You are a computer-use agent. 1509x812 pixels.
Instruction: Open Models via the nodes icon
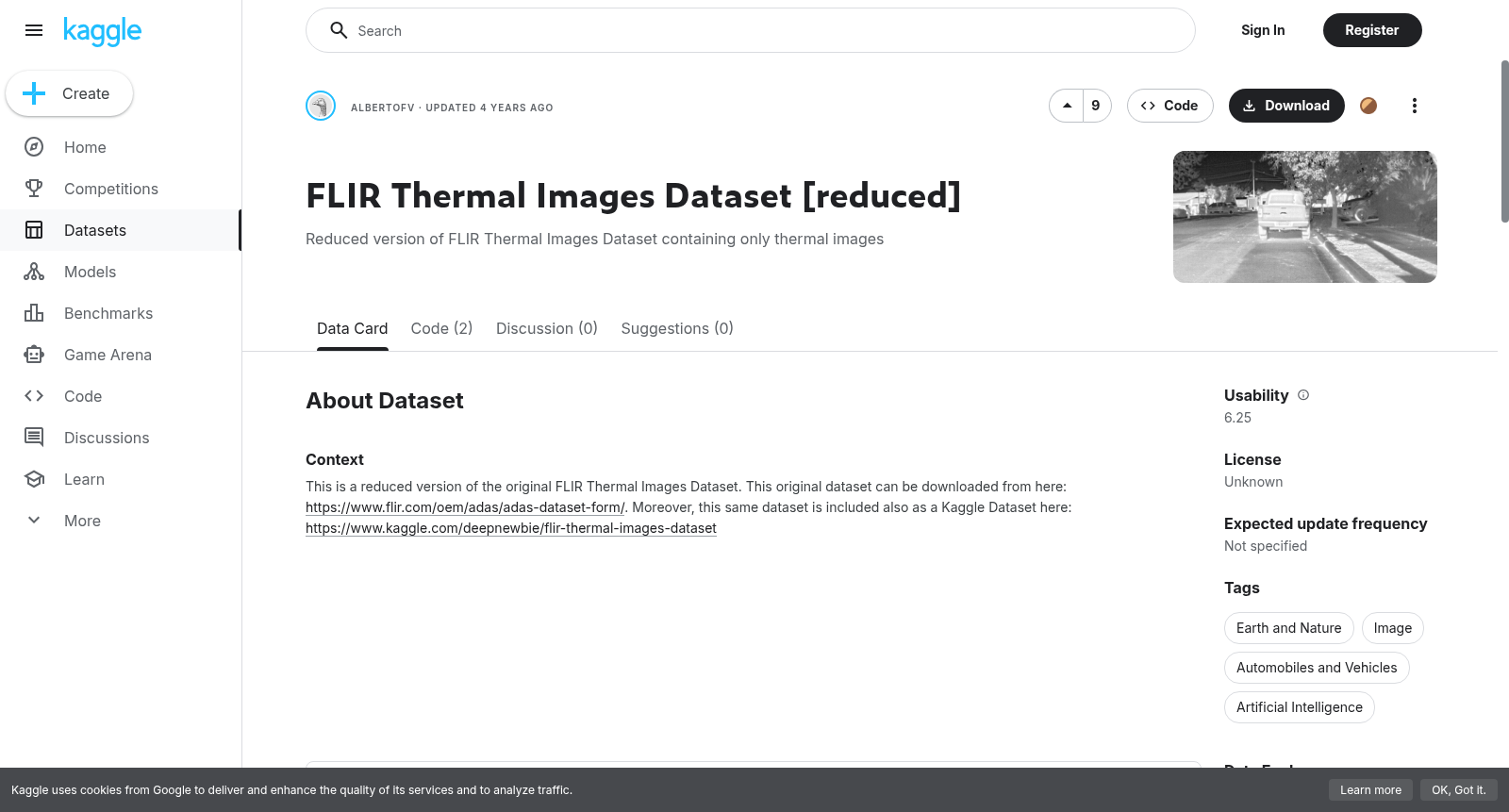coord(34,272)
